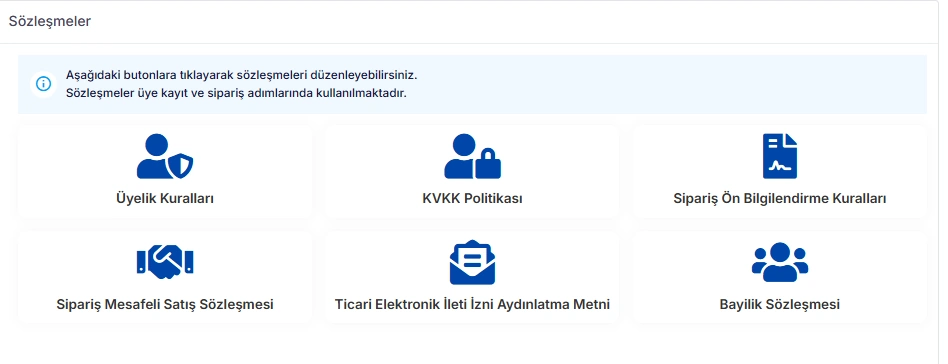Viewport: 948px width, 364px height.
Task: Click the text 'Aşağıdaki butonlara tıklayarak sözleşmeleri düzenleyebilirsiniz.'
Action: pyautogui.click(x=242, y=77)
